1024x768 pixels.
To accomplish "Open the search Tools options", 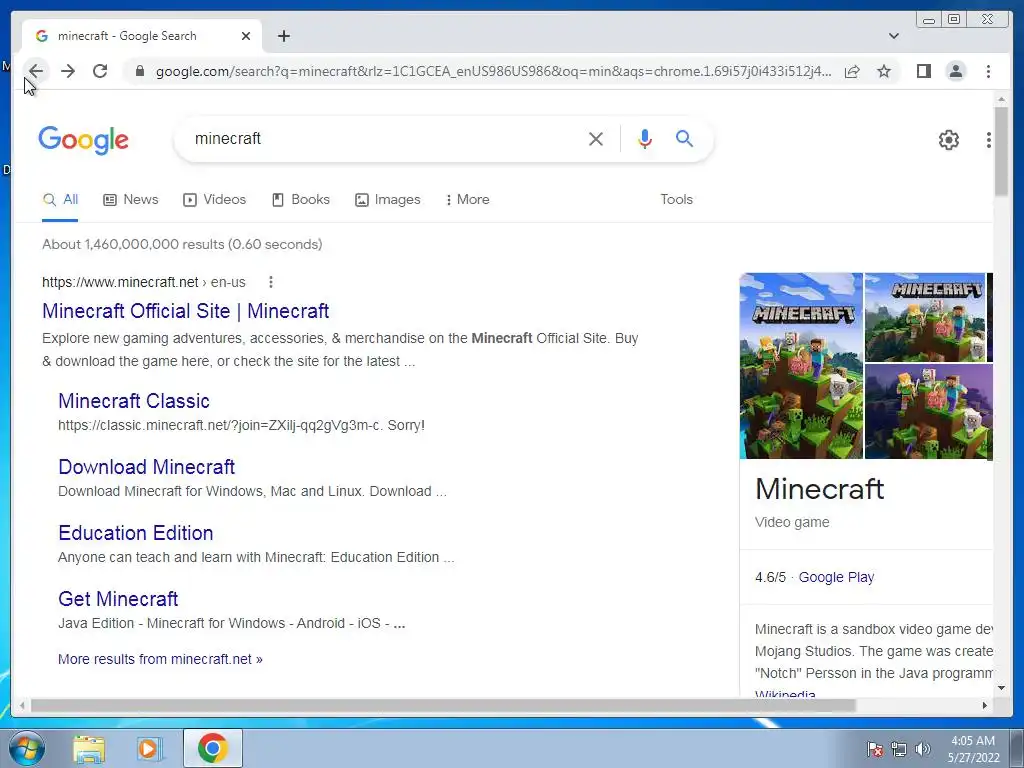I will (x=676, y=200).
